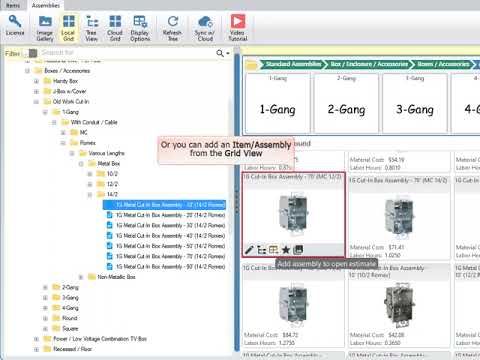
Task: Go to Standard Assemblies breadcrumb
Action: click(293, 64)
